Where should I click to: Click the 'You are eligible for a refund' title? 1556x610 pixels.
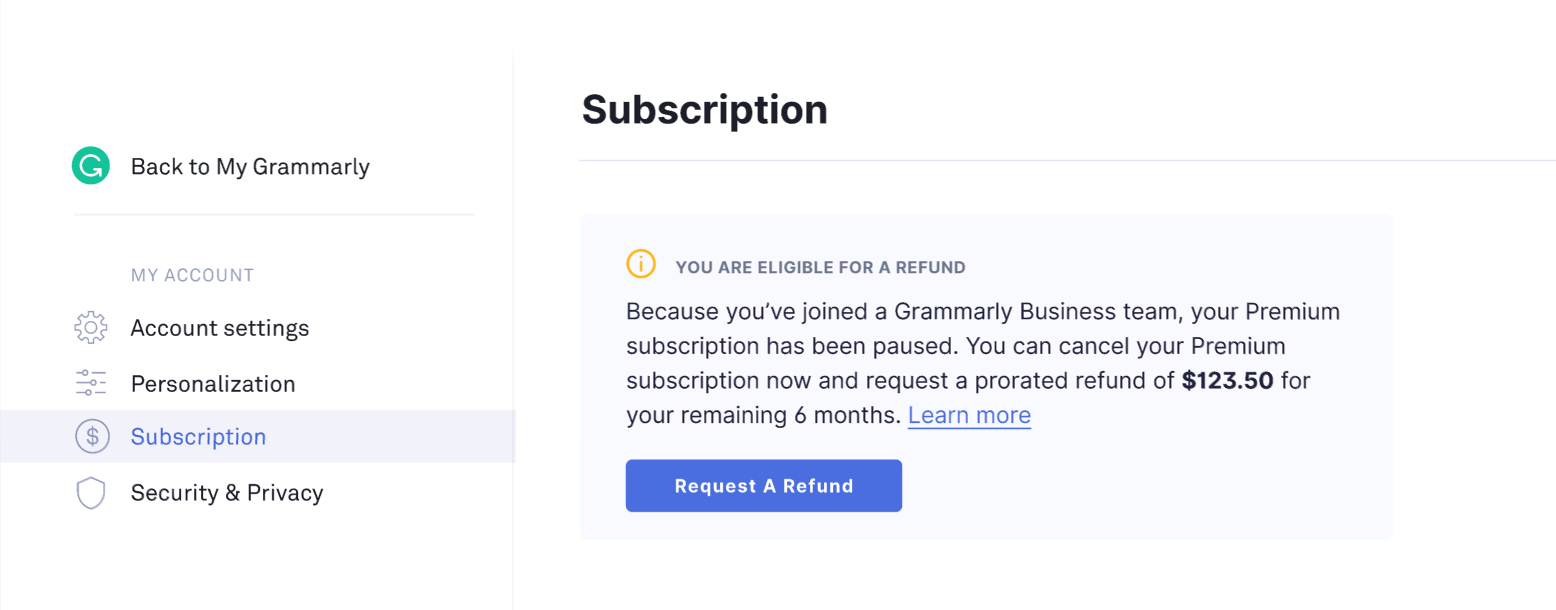pos(820,268)
